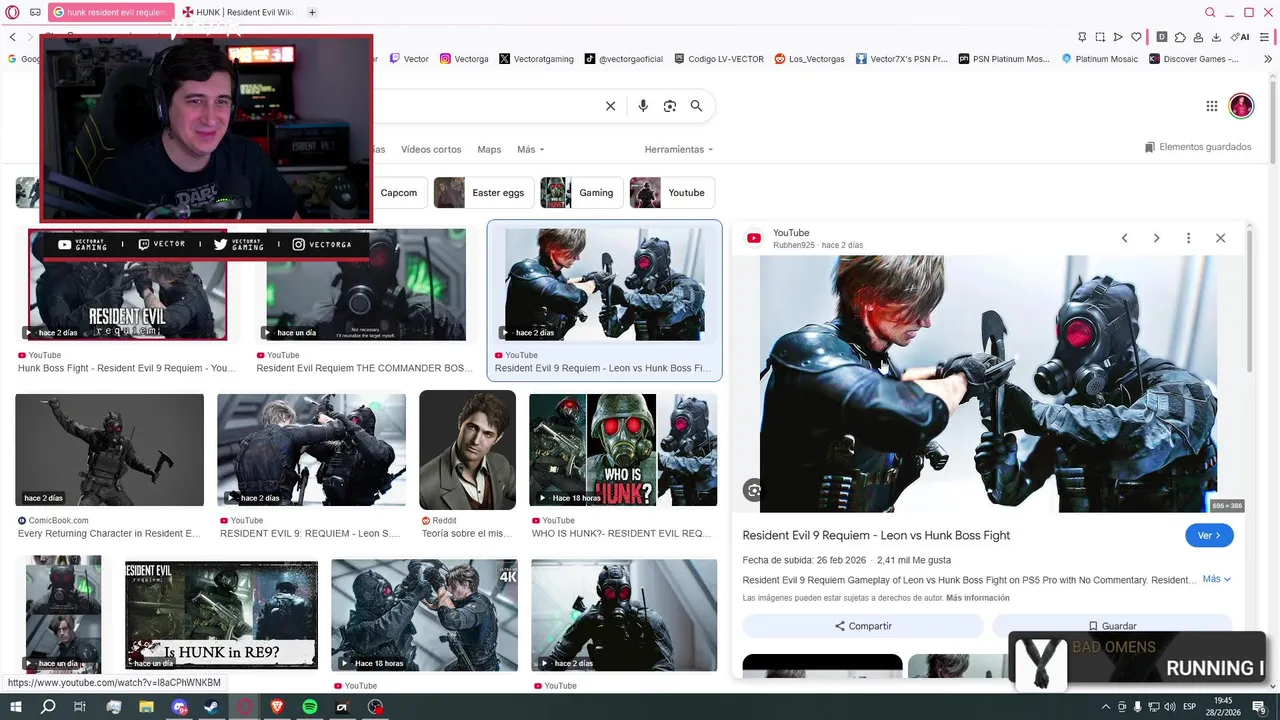Open the Opera main menu icon

coord(13,12)
